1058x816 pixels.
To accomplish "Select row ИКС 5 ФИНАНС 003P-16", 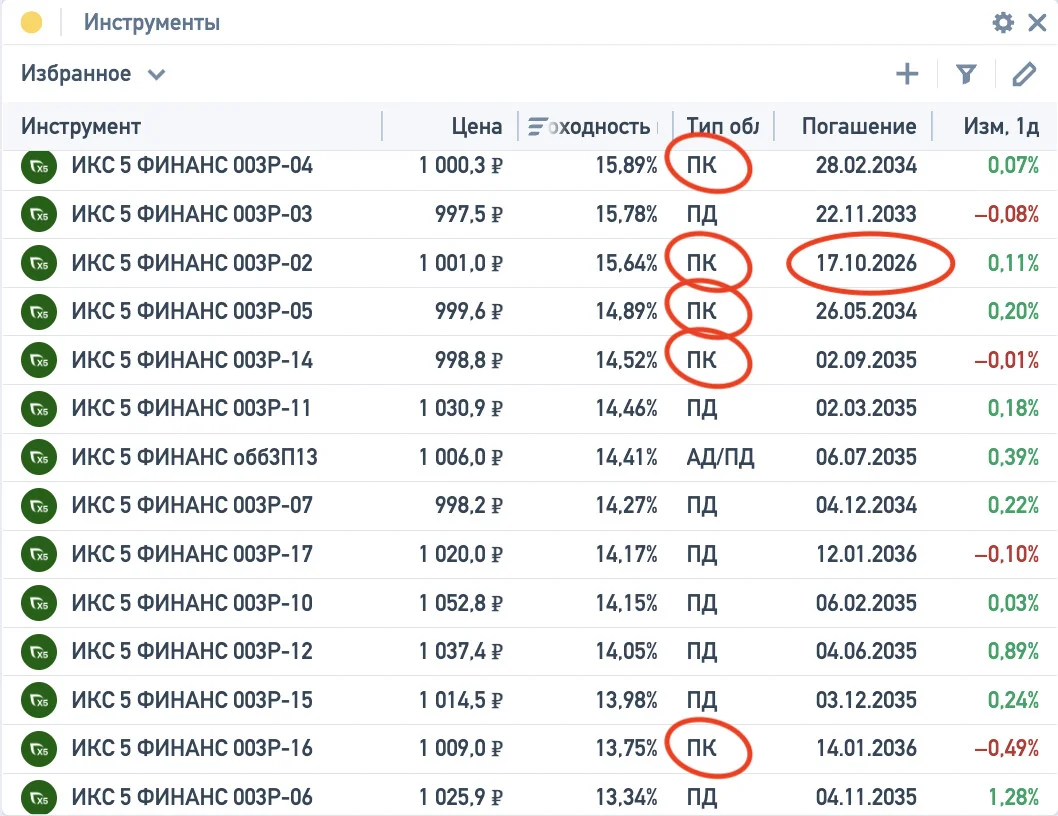I will click(x=529, y=749).
